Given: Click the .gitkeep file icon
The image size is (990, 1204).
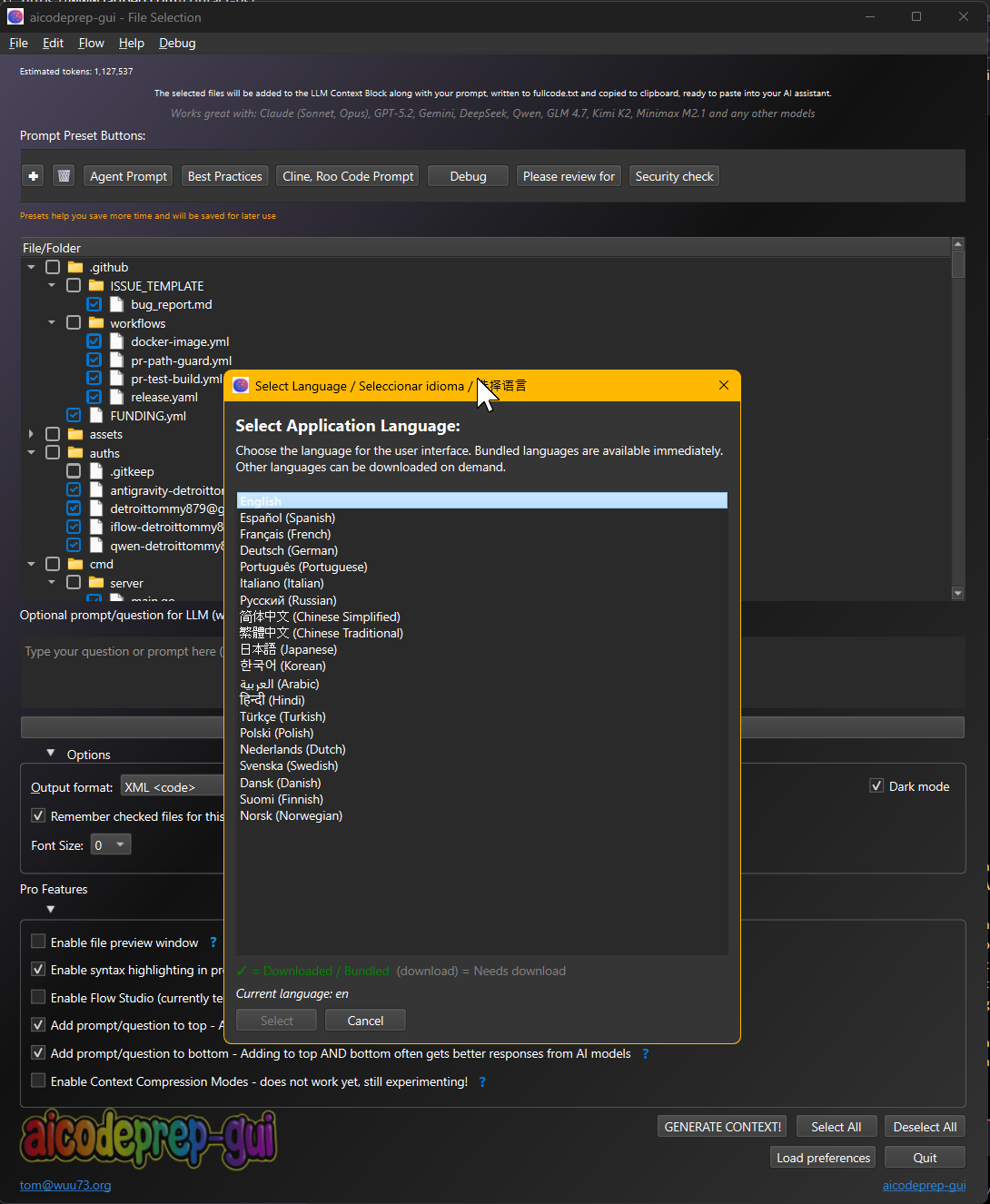Looking at the screenshot, I should coord(96,471).
